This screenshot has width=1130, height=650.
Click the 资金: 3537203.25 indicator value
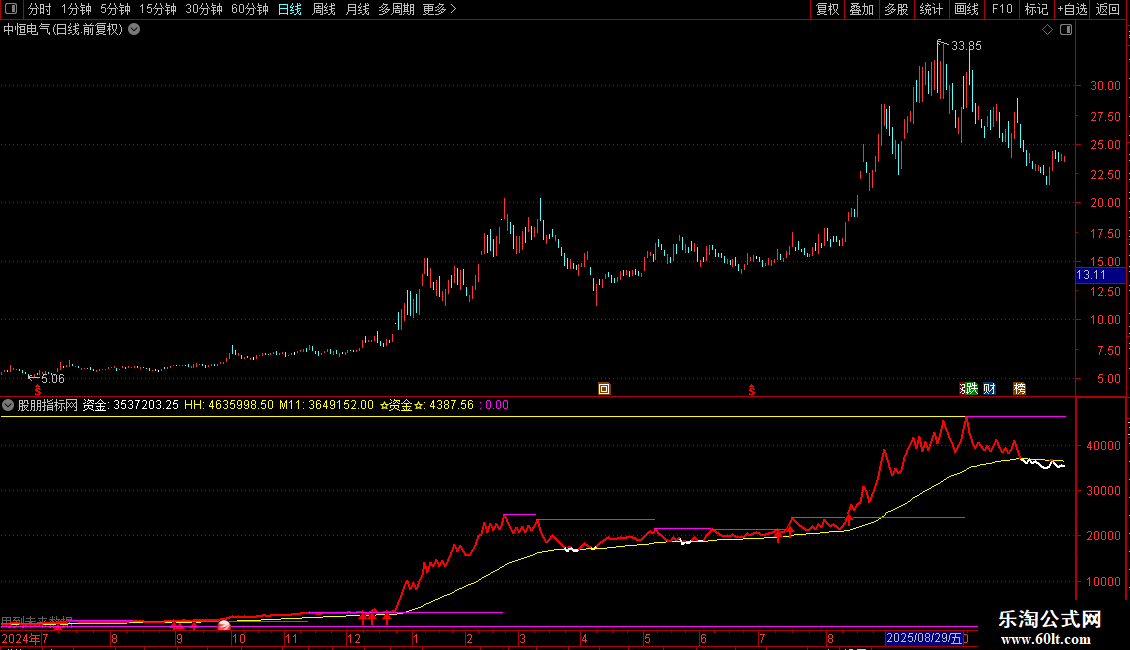(130, 405)
